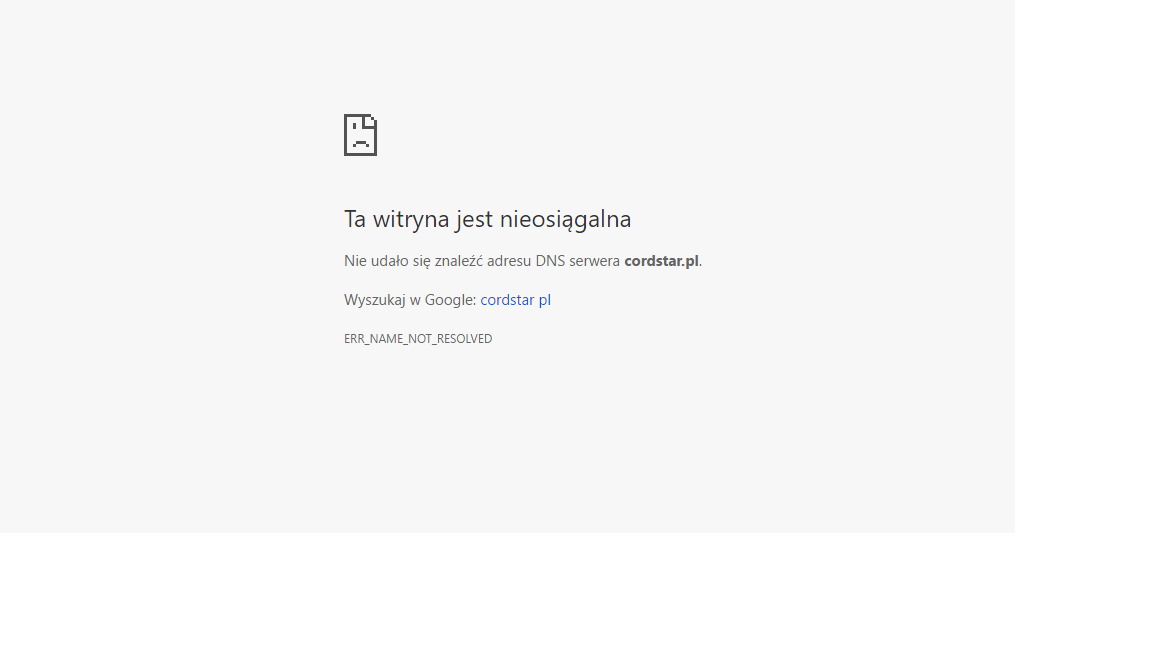
Task: Click the sad page error icon
Action: tap(360, 135)
